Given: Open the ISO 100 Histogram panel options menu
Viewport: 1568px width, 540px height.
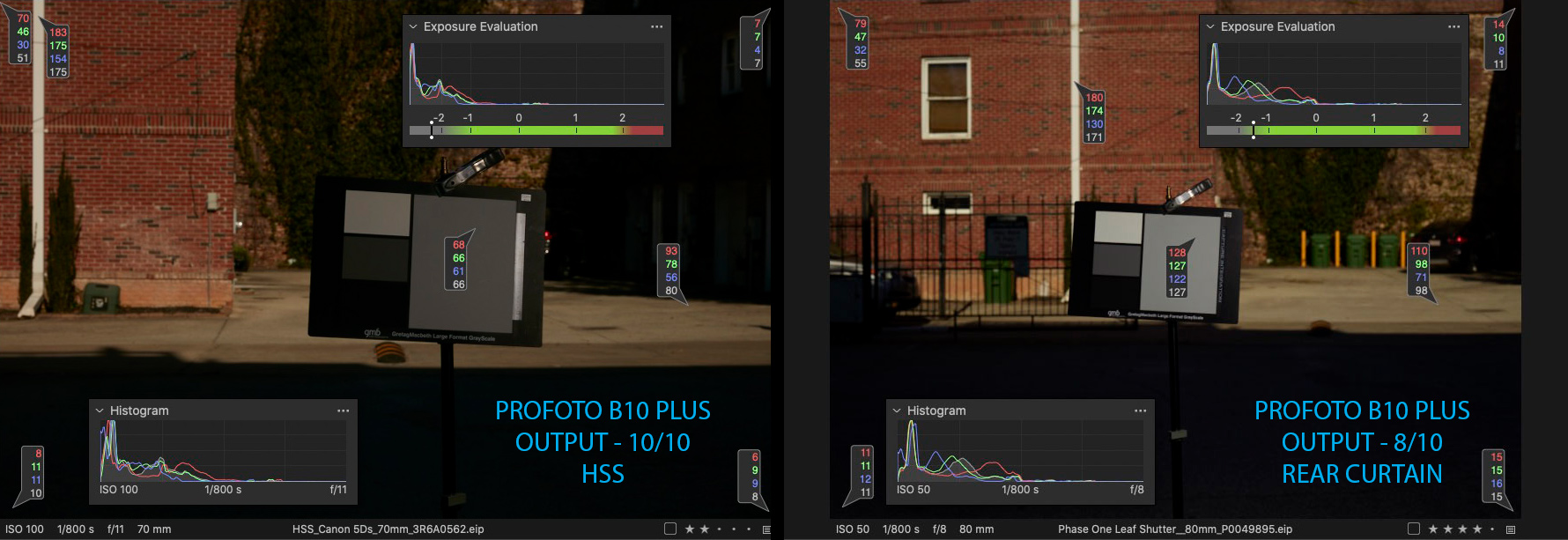Looking at the screenshot, I should (x=343, y=411).
